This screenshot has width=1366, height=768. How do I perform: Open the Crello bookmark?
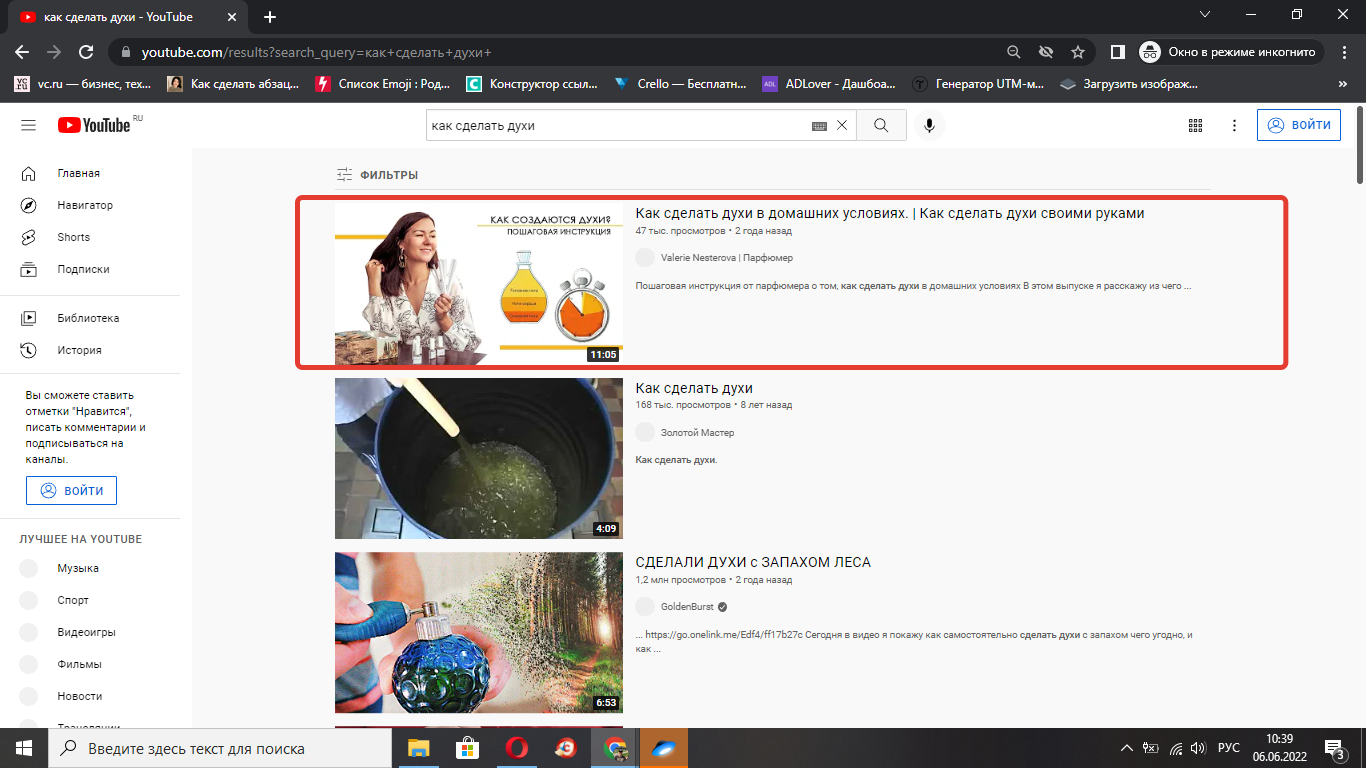[x=680, y=84]
